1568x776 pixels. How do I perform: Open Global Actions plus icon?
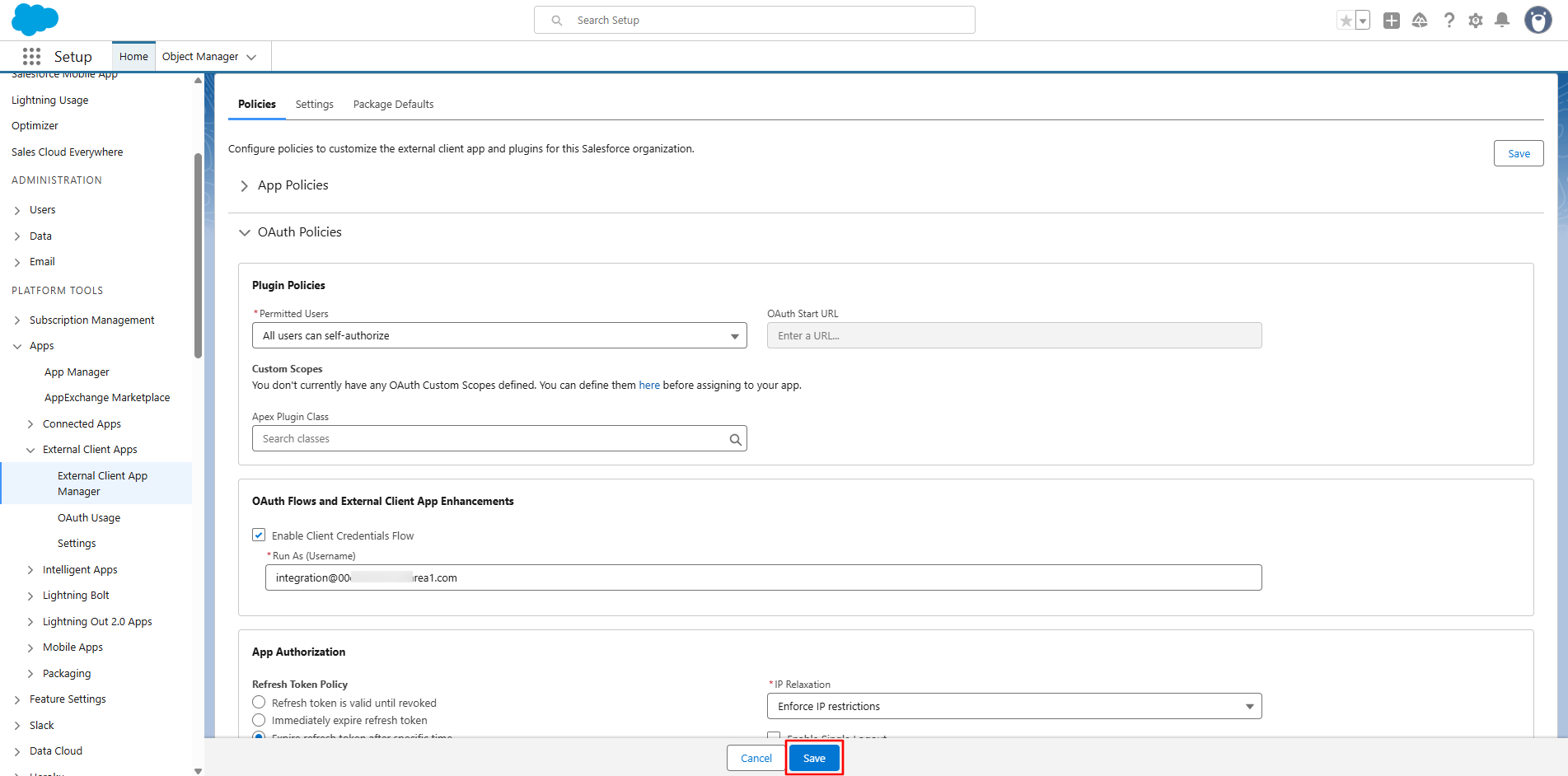1392,21
